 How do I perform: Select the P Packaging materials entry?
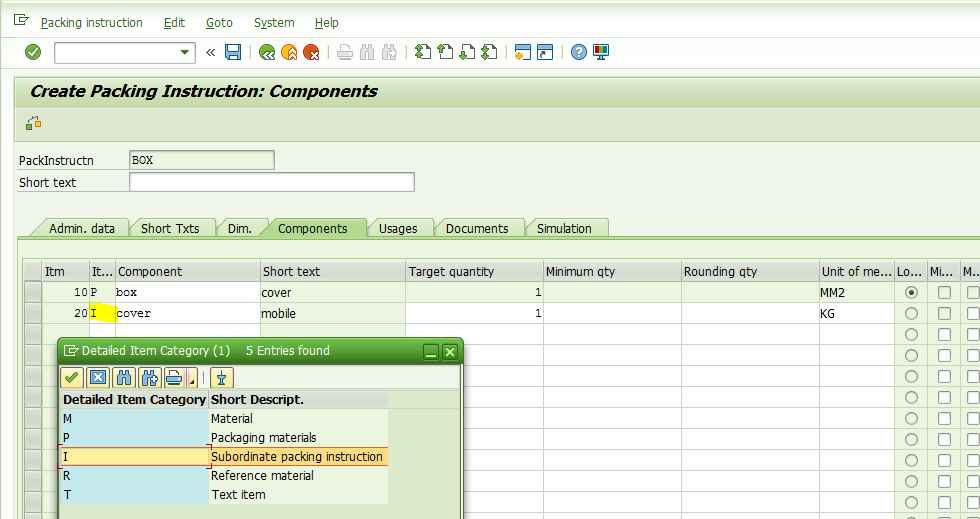click(x=224, y=438)
